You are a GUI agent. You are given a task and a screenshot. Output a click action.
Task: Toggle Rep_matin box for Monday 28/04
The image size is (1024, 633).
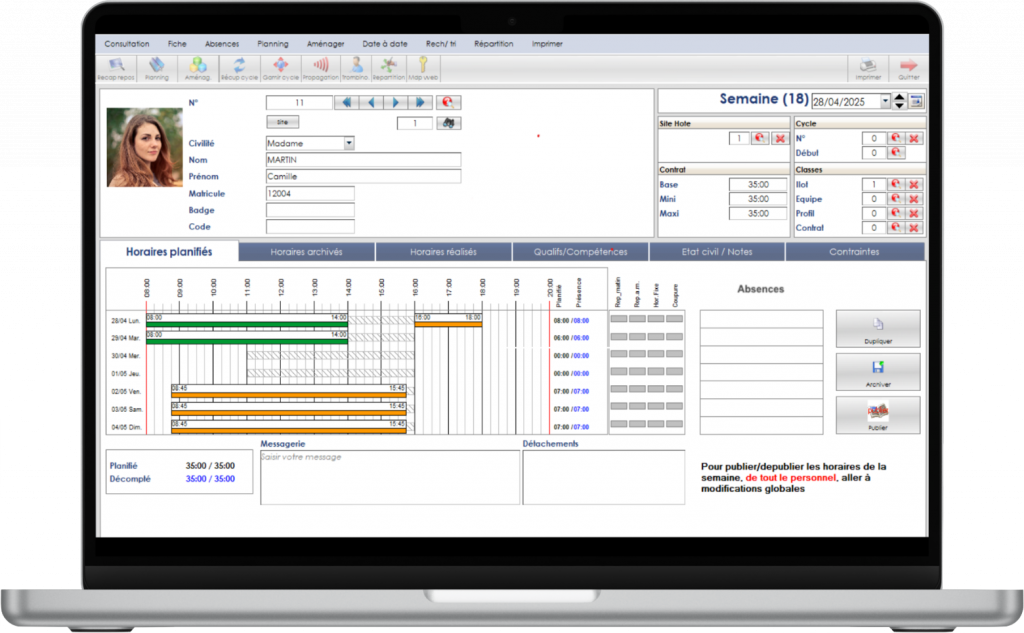pos(619,319)
